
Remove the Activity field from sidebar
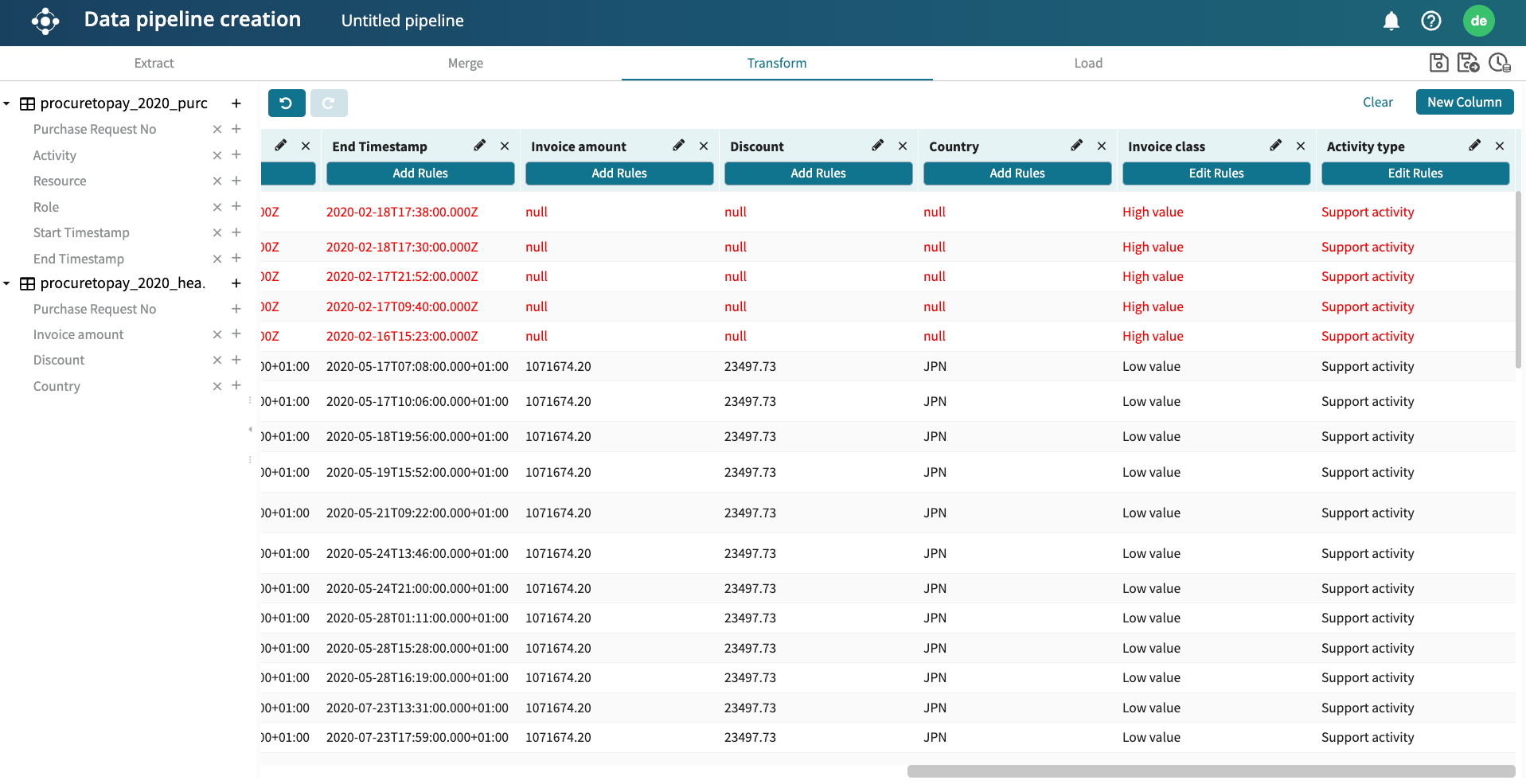click(x=217, y=155)
